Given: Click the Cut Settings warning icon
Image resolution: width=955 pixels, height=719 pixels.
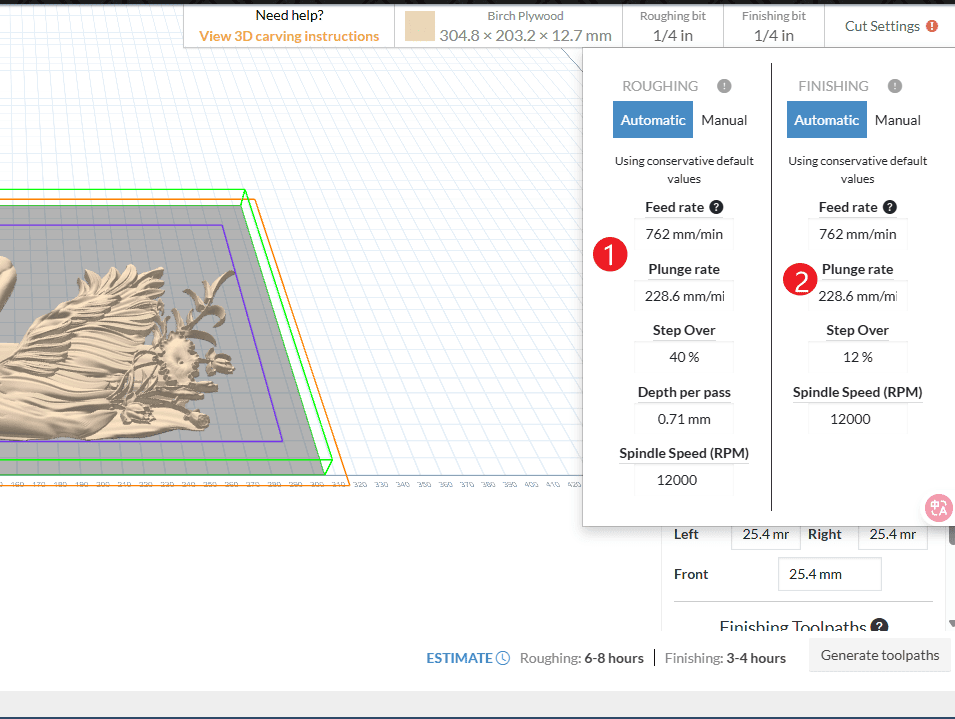Looking at the screenshot, I should [932, 27].
